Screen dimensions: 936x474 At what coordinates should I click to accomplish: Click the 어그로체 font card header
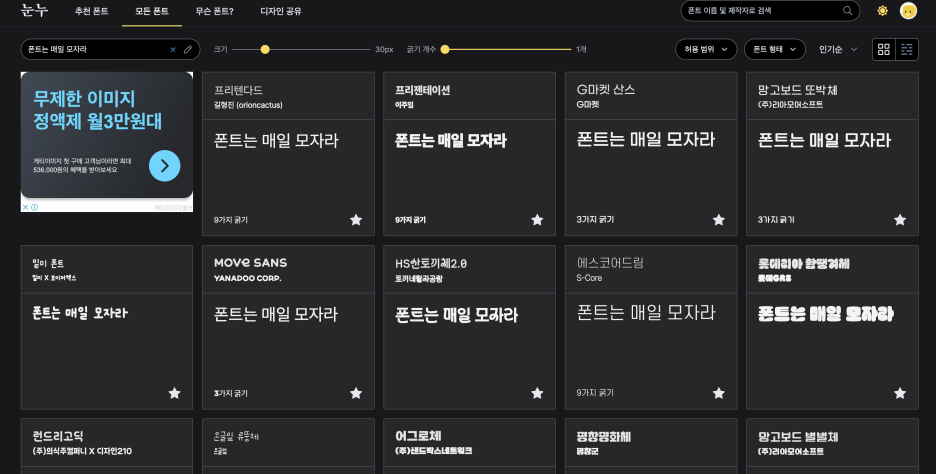[469, 442]
